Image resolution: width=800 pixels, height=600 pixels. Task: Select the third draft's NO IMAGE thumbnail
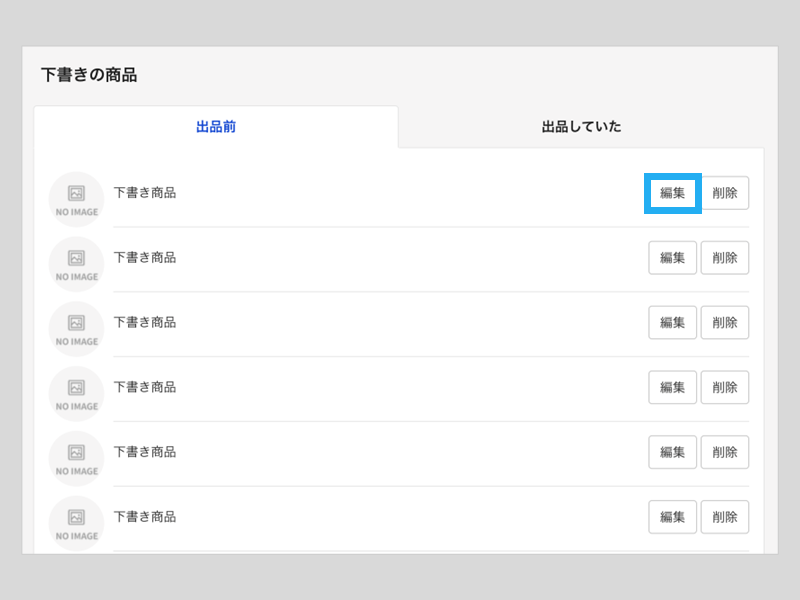click(x=77, y=329)
